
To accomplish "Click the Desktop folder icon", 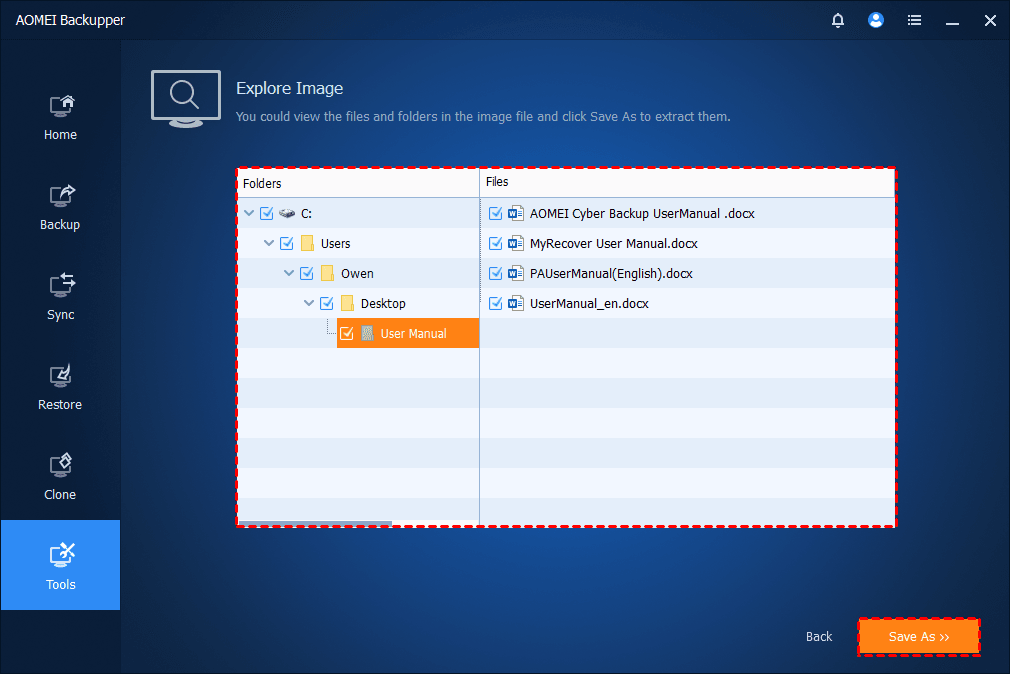I will point(347,303).
